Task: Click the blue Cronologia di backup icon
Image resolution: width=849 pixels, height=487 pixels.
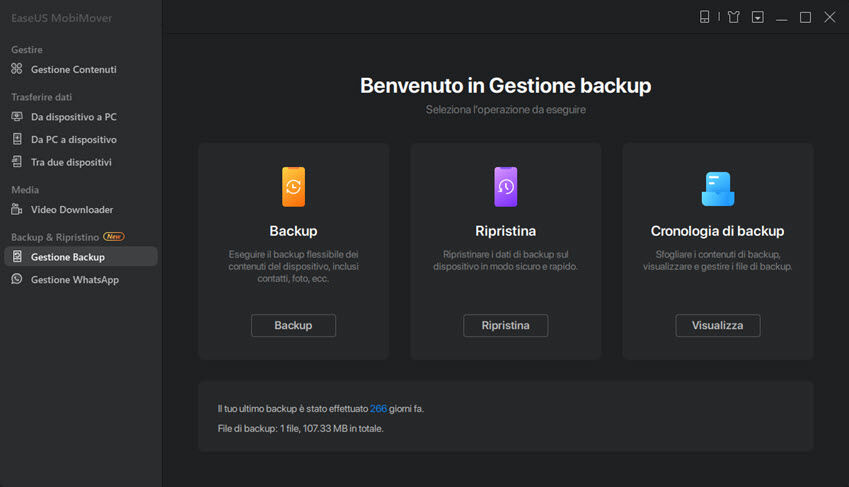Action: 717,188
